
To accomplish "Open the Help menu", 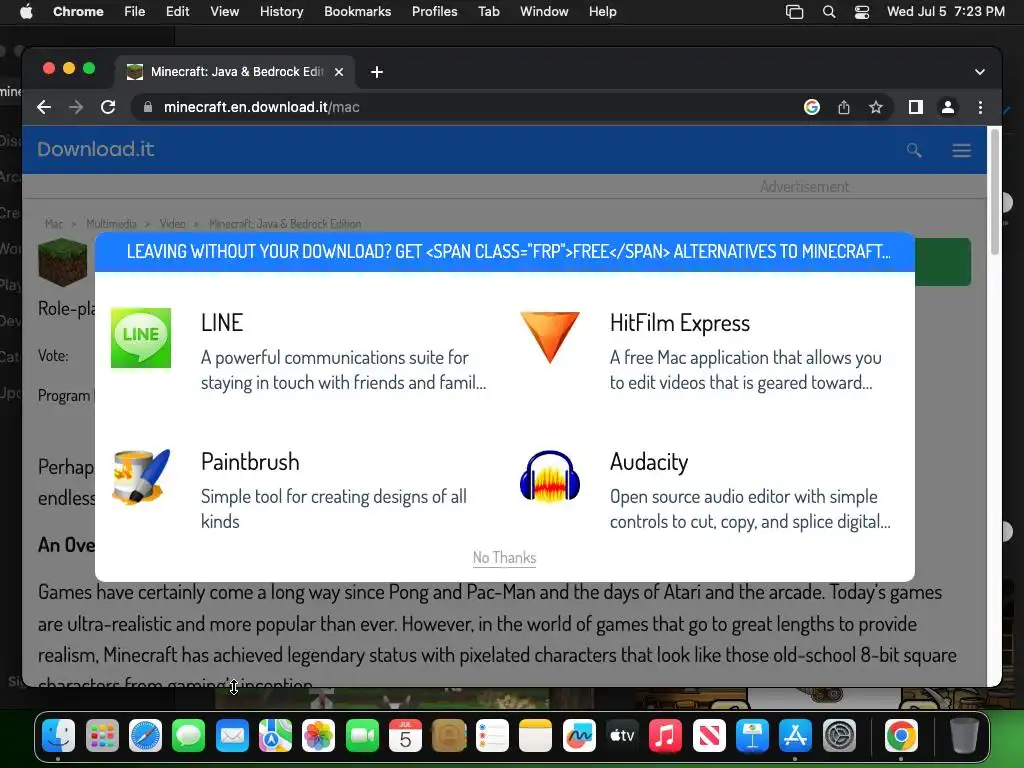I will (x=602, y=12).
